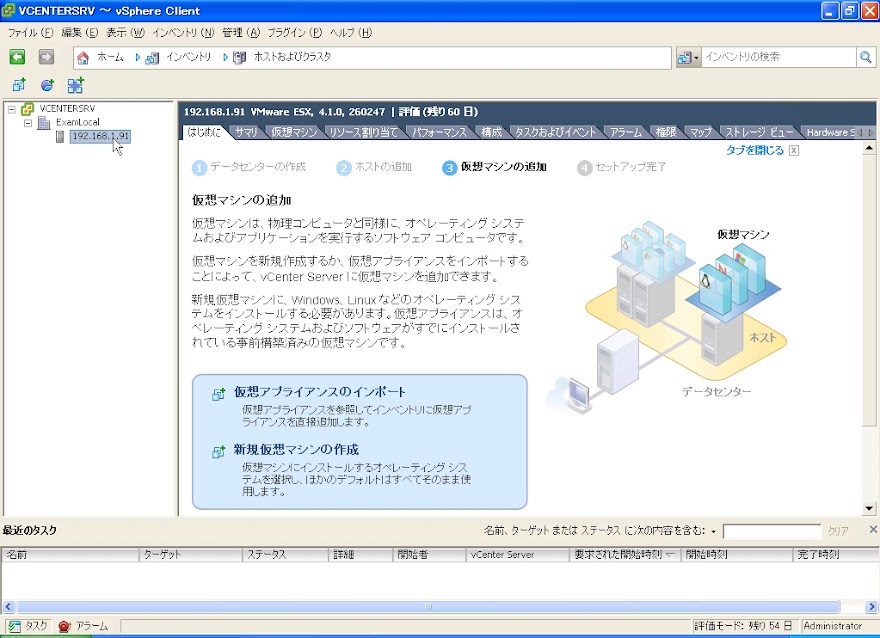Click the タブを閉じる link
This screenshot has height=638, width=880.
[754, 150]
